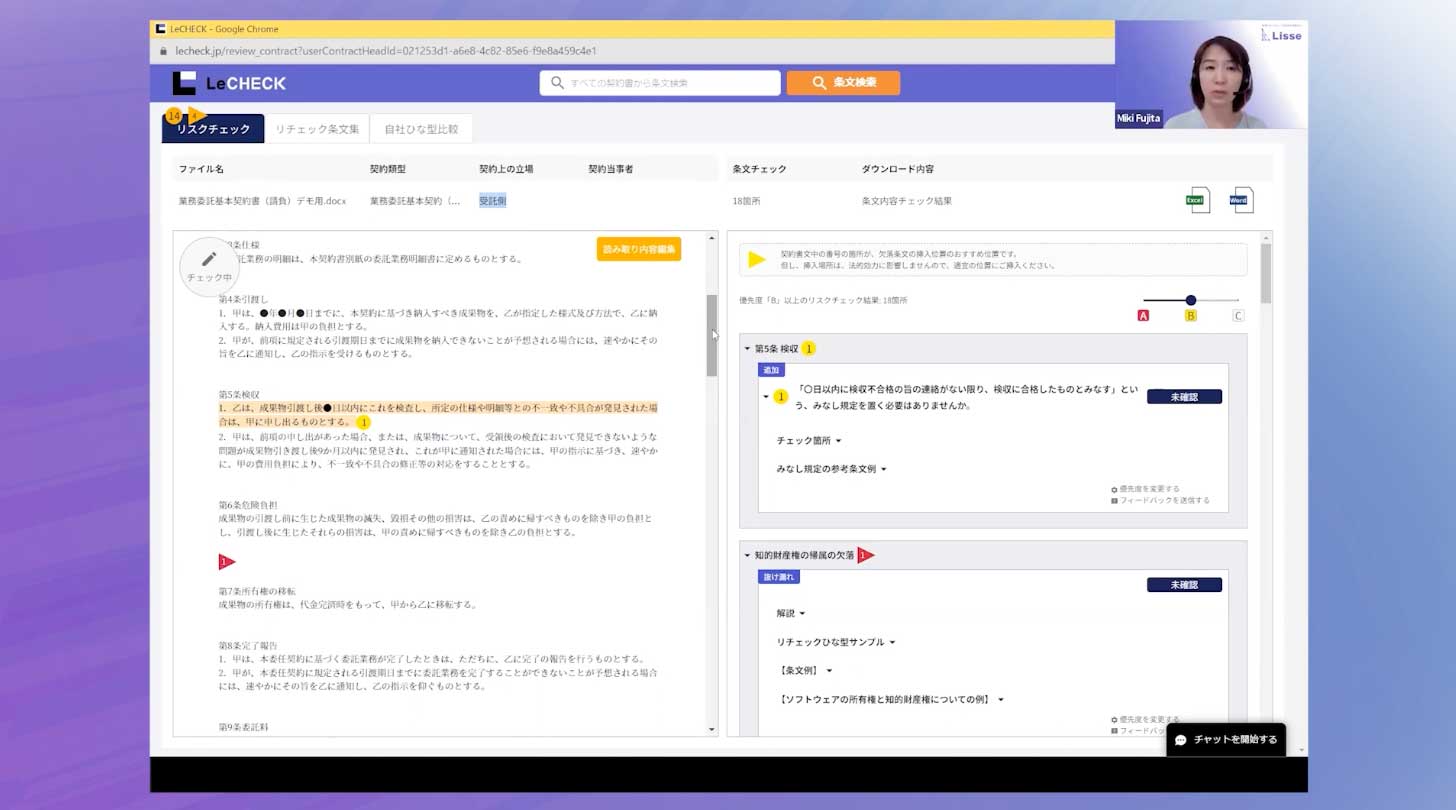Viewport: 1456px width, 810px height.
Task: Expand みなし規定の参考条文例
Action: click(832, 469)
